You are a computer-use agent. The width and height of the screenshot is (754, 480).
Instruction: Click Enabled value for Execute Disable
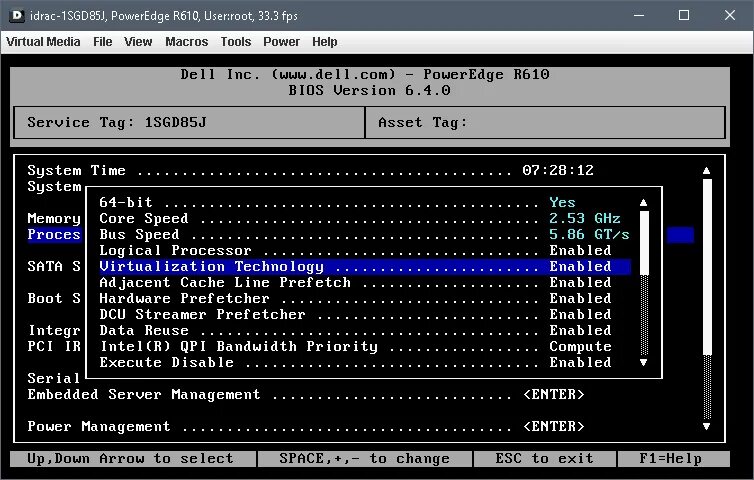pos(580,362)
